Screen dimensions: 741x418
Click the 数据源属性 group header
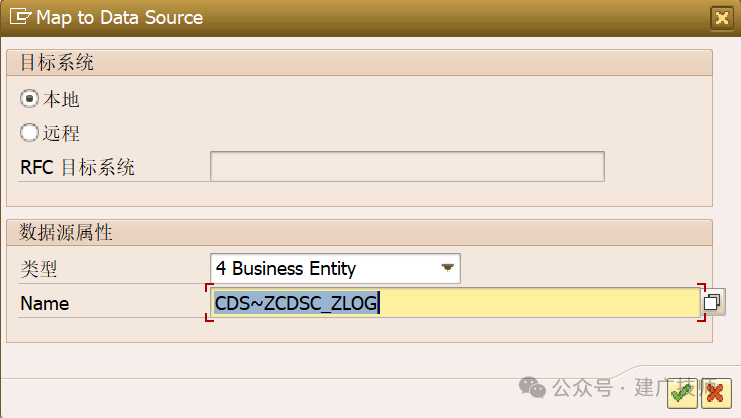point(359,232)
